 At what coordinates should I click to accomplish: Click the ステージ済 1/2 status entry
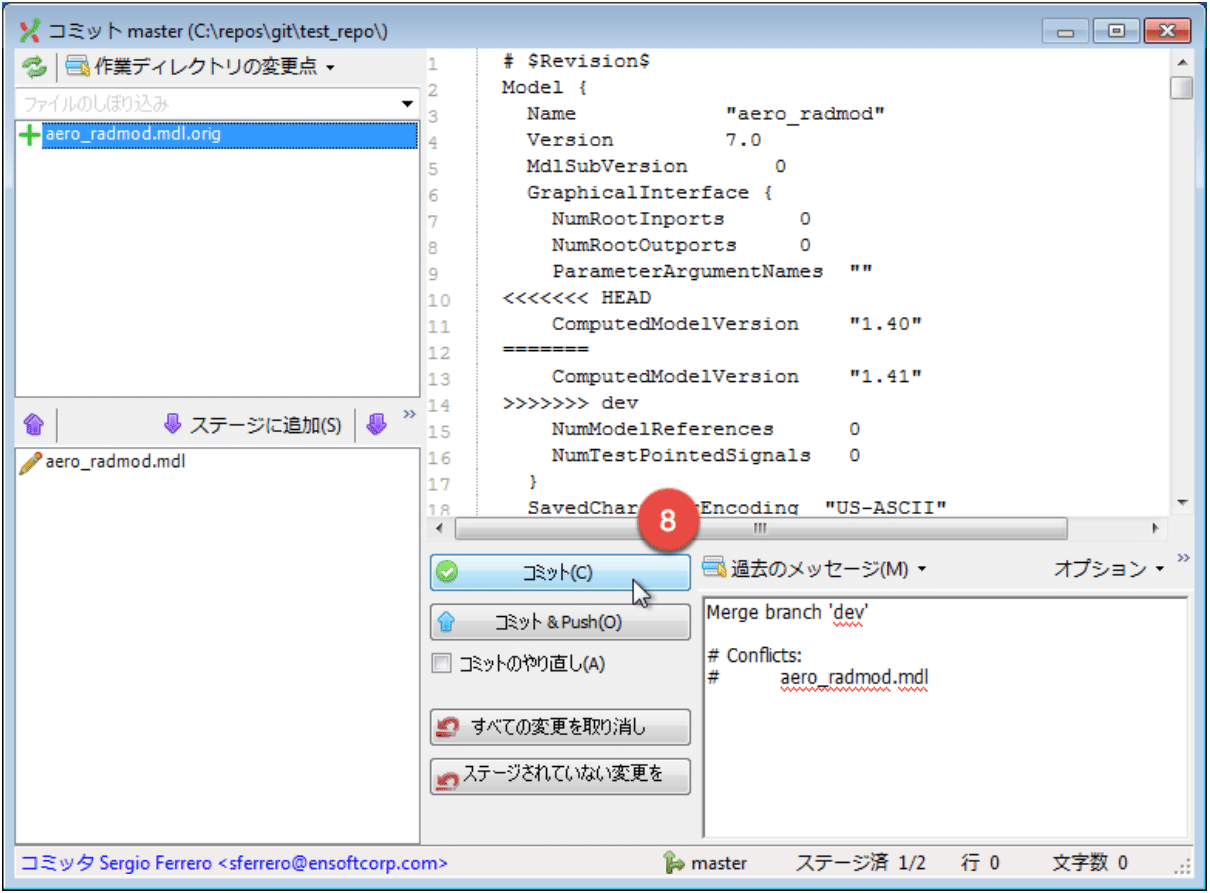pyautogui.click(x=860, y=862)
